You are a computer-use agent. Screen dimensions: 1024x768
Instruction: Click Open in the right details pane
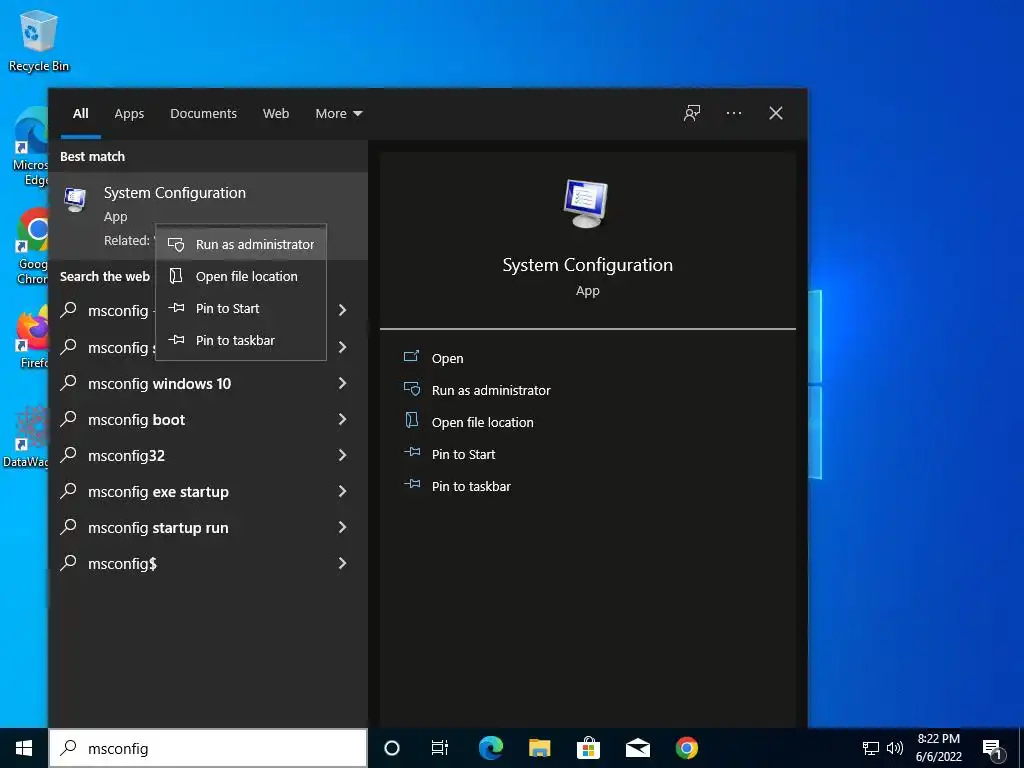447,358
